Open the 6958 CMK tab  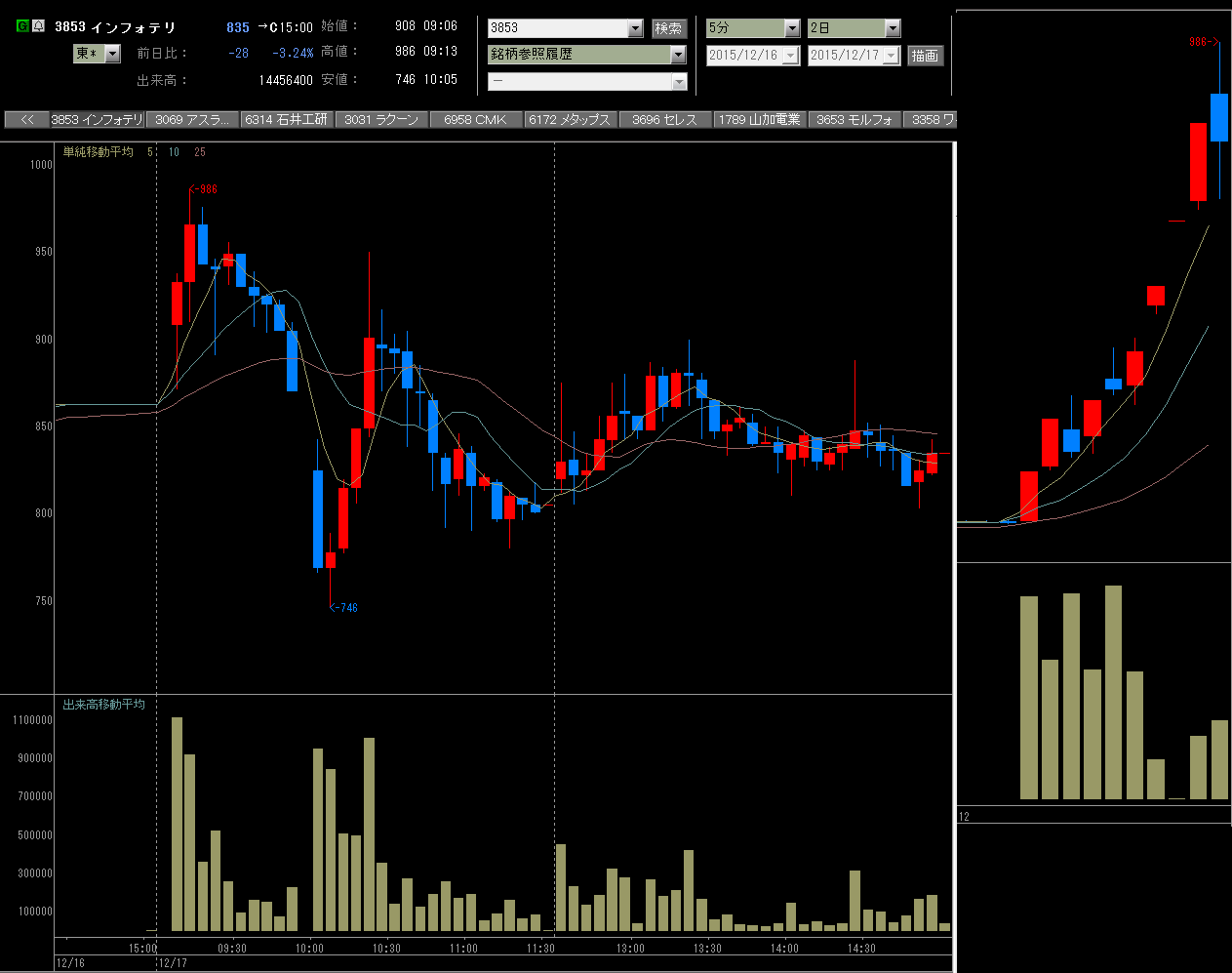477,119
